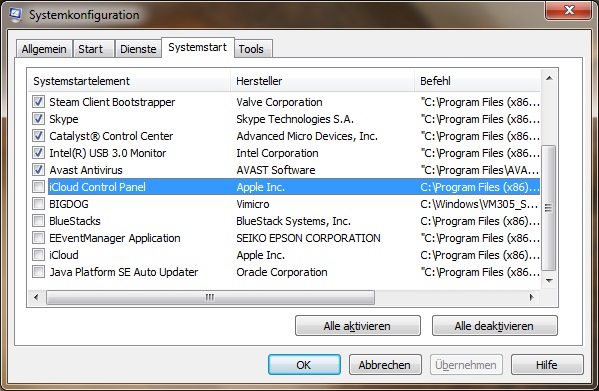Select the Skype row name

[x=64, y=119]
